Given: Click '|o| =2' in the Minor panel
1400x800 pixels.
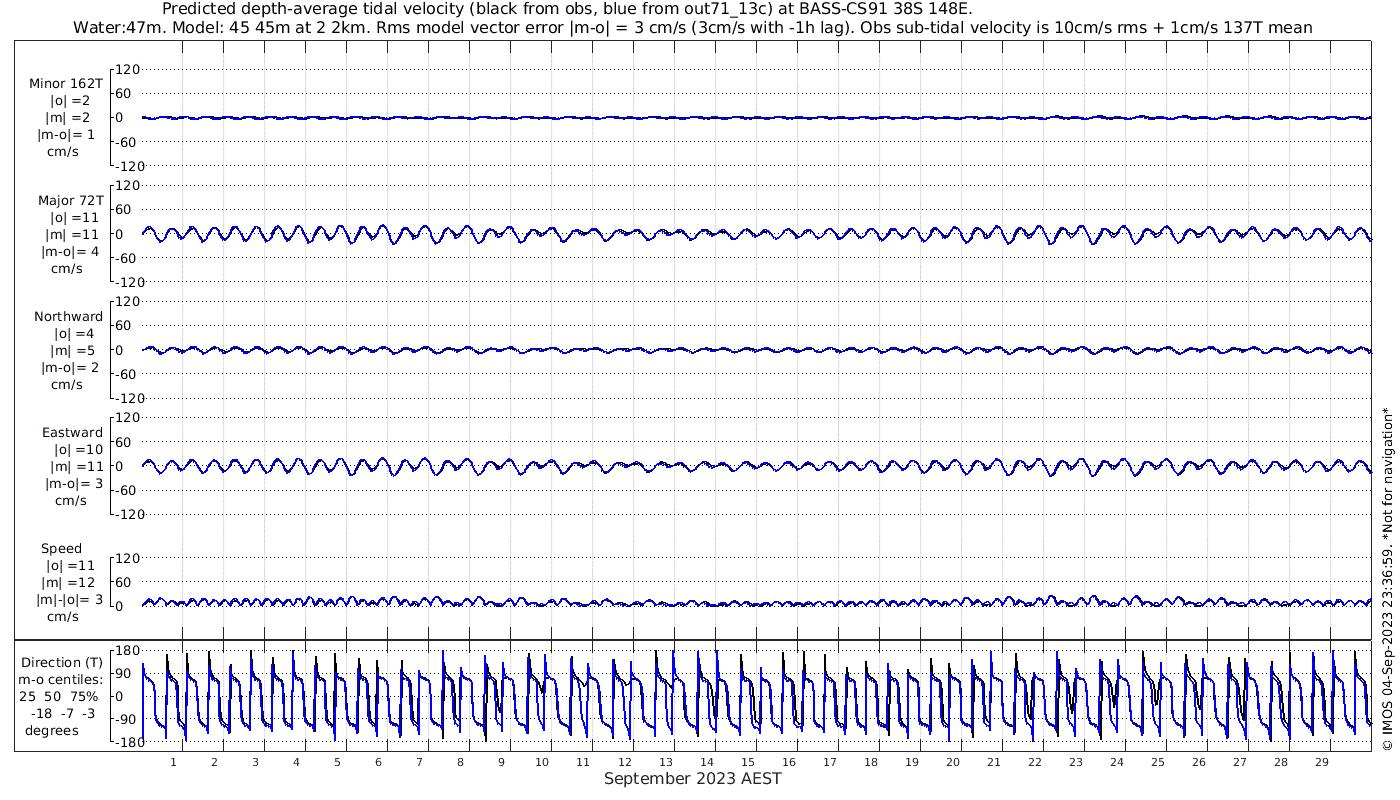Looking at the screenshot, I should (69, 101).
